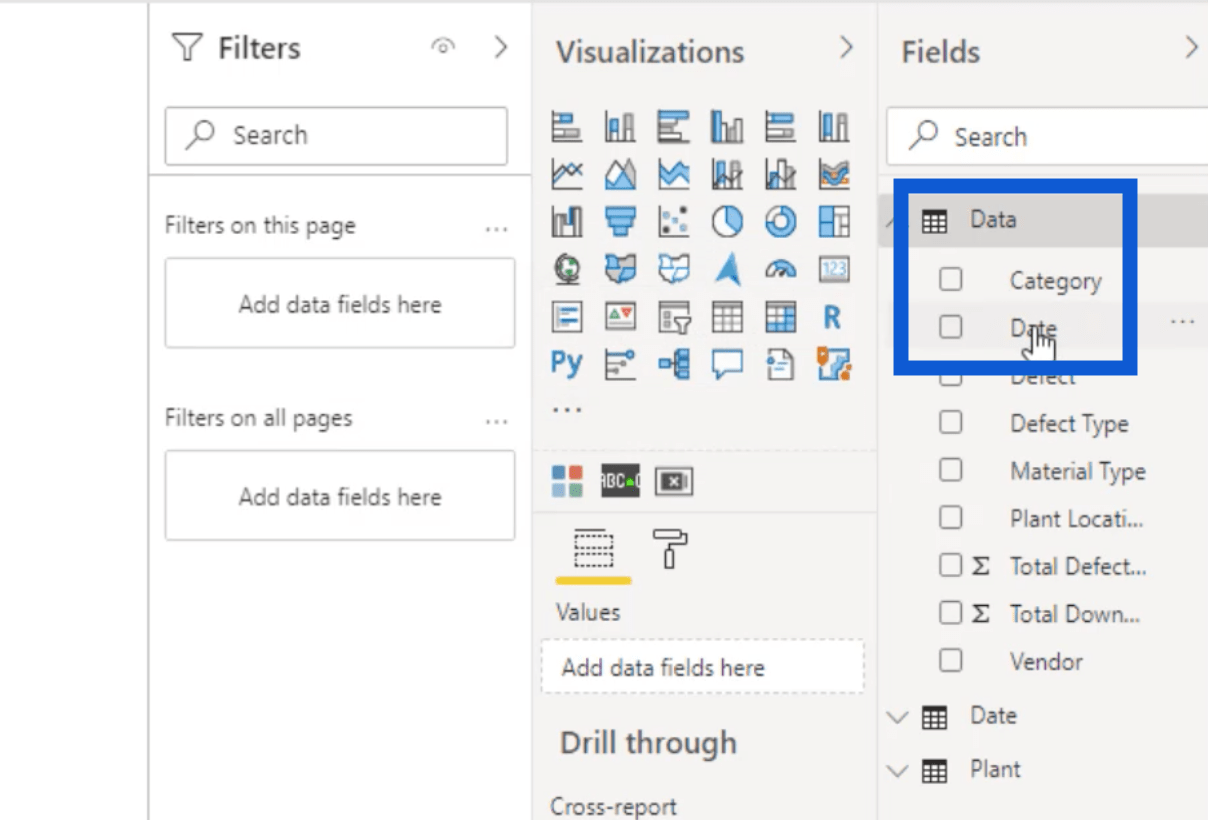This screenshot has width=1208, height=820.
Task: Click the Shape map visual icon
Action: coord(673,269)
